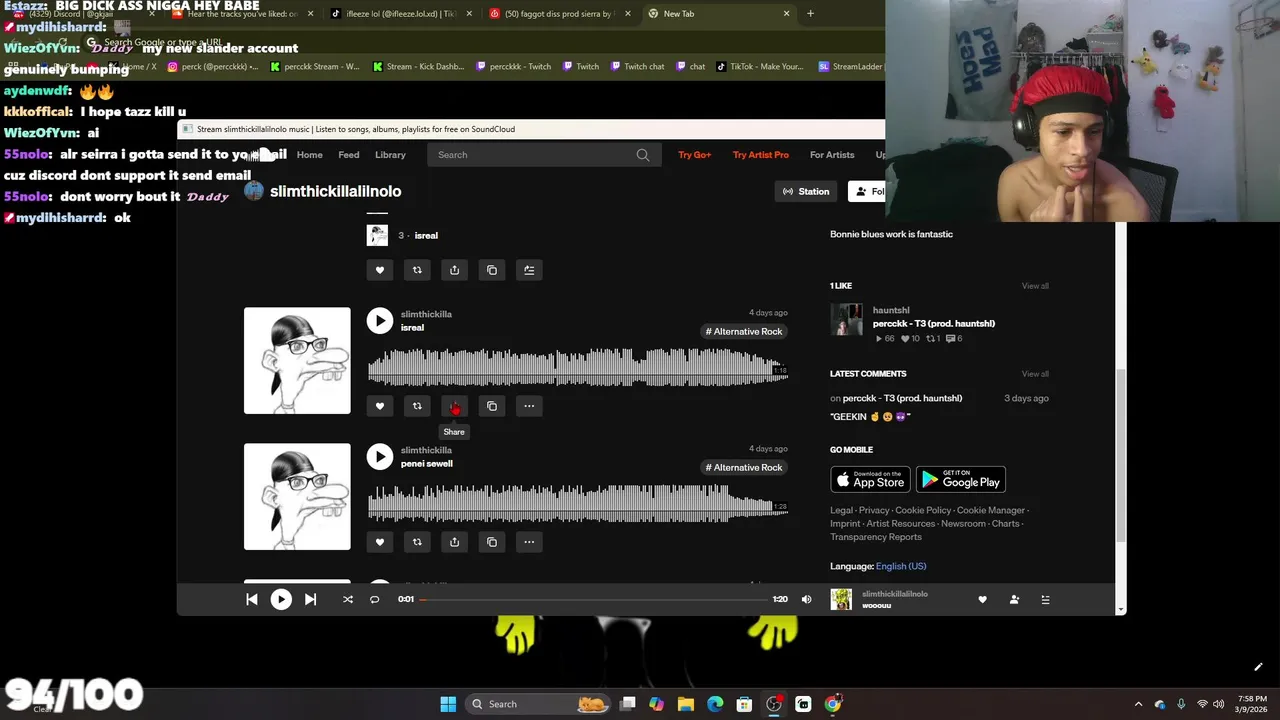Open the Library page
This screenshot has width=1280, height=720.
(390, 155)
